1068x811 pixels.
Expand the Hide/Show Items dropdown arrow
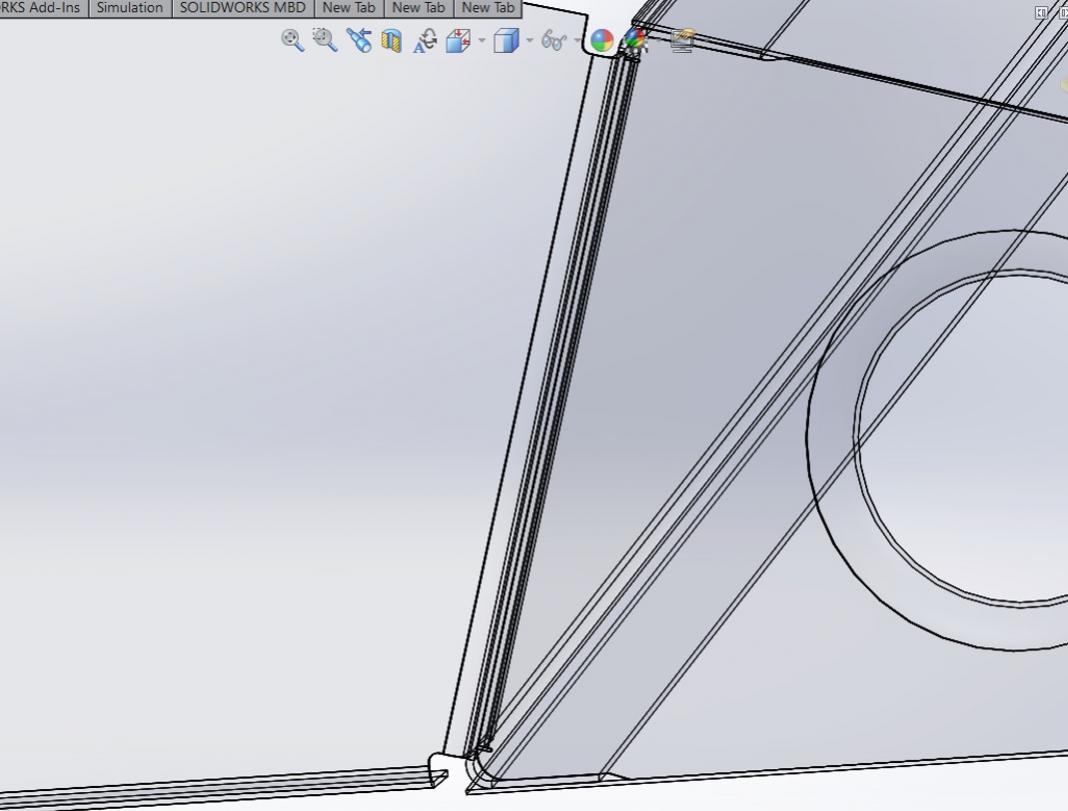tap(577, 41)
